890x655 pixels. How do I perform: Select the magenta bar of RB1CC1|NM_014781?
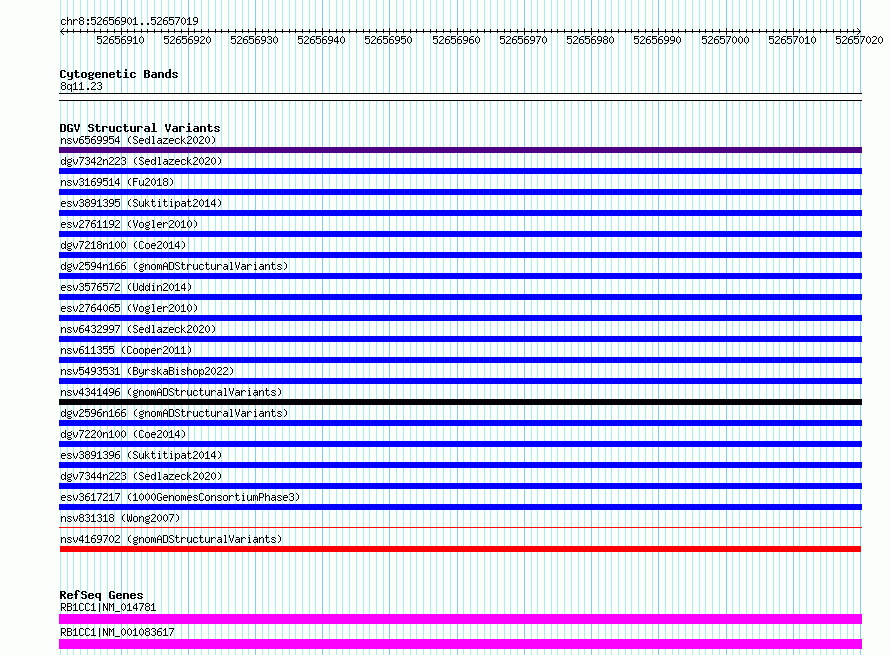pos(460,619)
